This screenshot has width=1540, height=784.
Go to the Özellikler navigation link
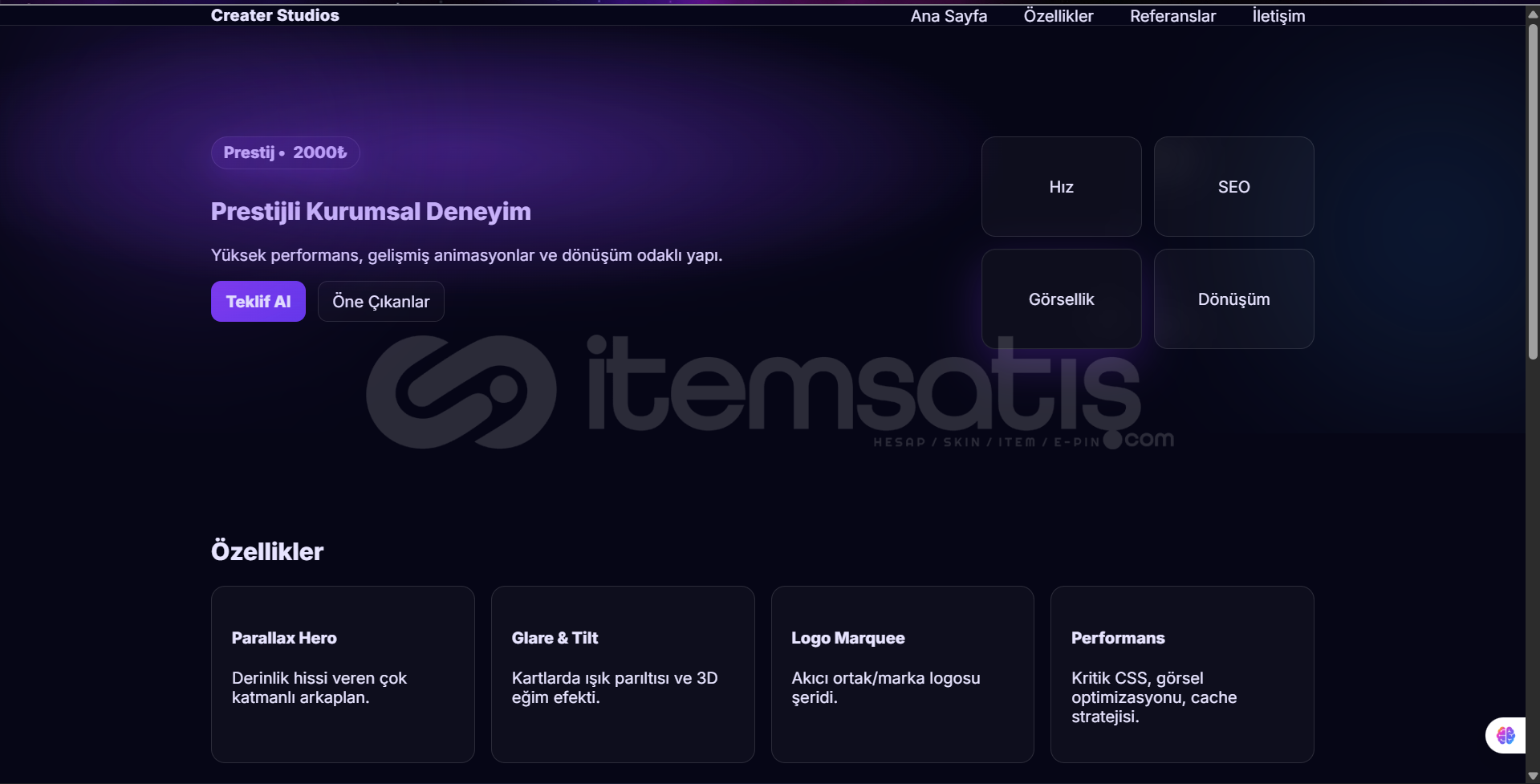click(1058, 16)
